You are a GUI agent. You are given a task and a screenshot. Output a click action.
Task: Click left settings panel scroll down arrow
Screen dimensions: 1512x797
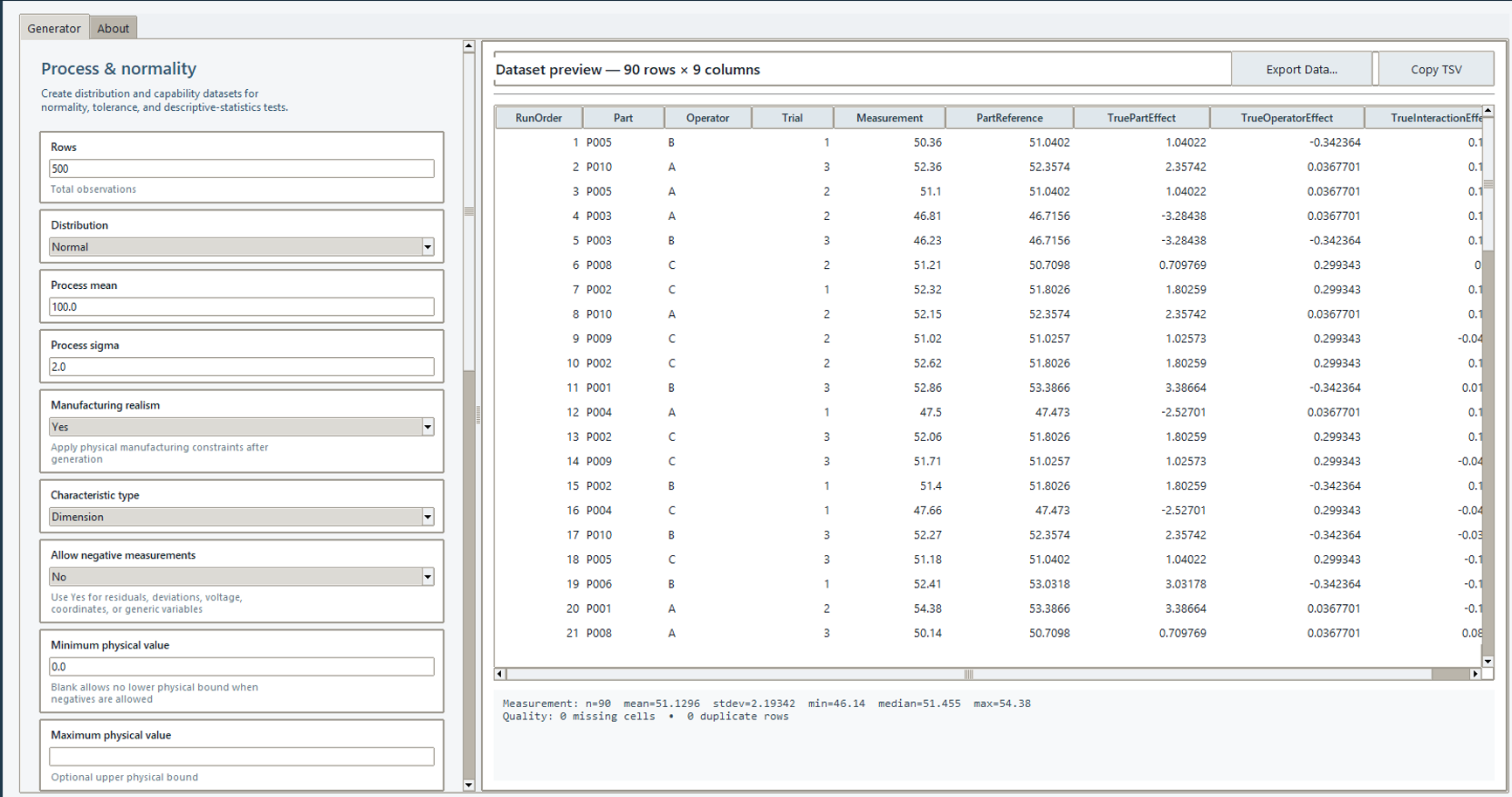[x=469, y=785]
